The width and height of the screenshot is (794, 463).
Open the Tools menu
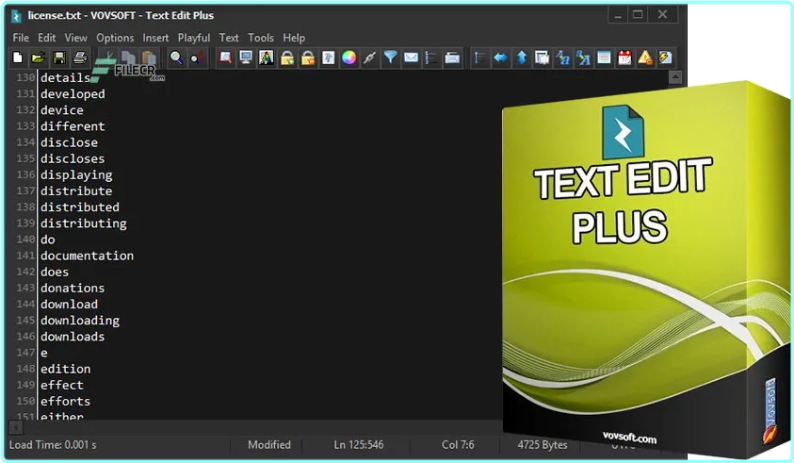[x=261, y=38]
